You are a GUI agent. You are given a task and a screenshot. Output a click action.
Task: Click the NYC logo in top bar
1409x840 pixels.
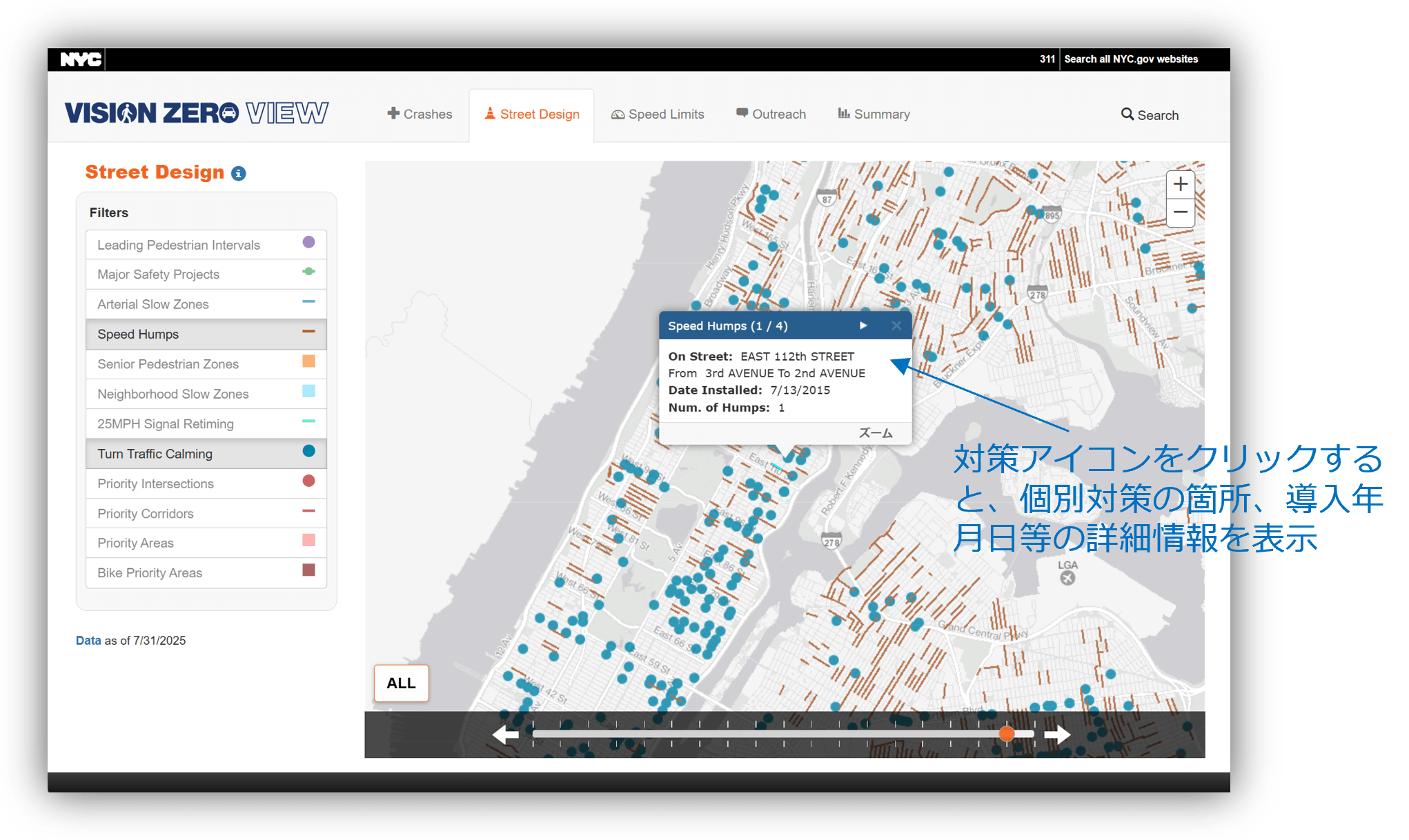81,59
